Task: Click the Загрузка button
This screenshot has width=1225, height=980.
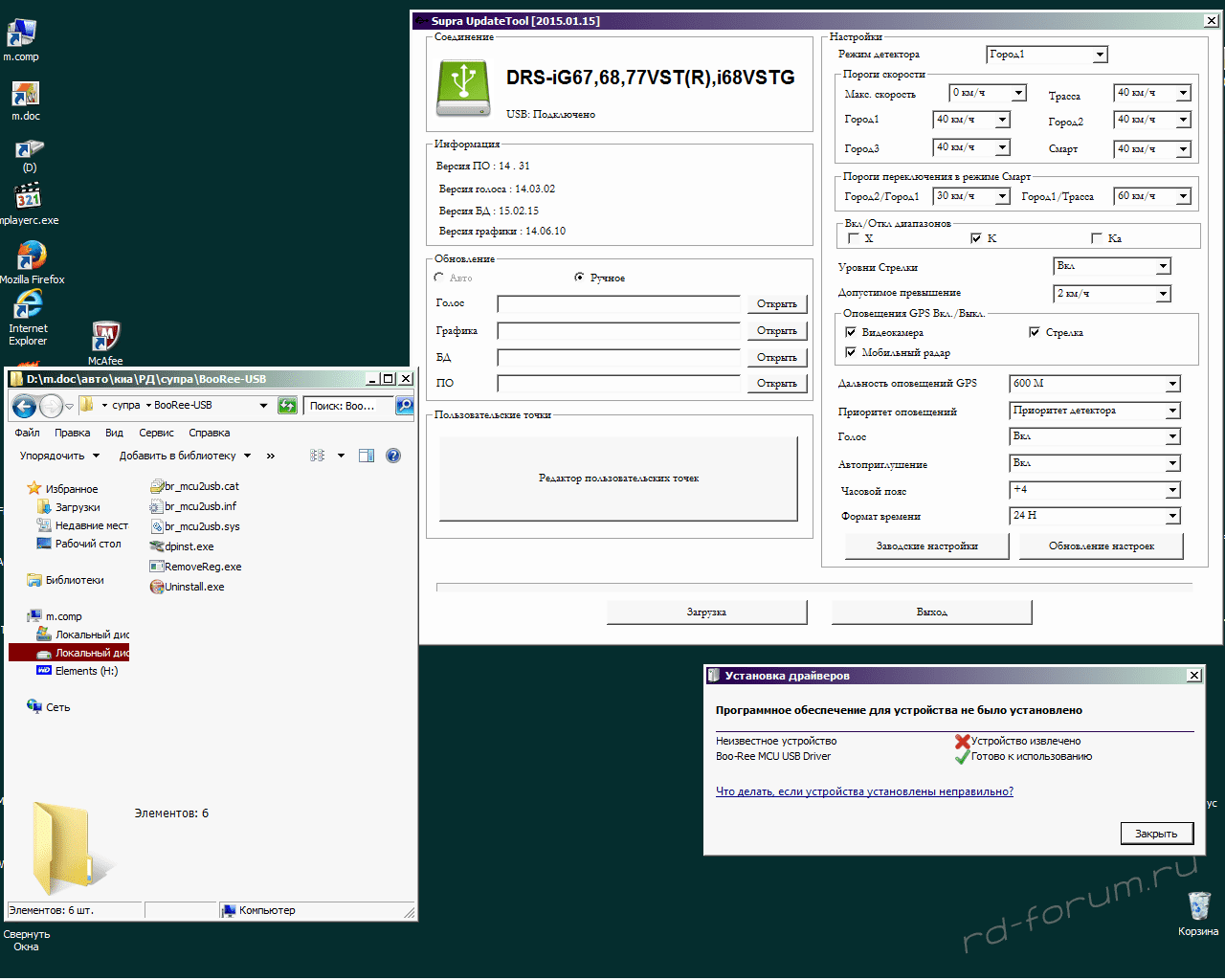Action: point(706,612)
